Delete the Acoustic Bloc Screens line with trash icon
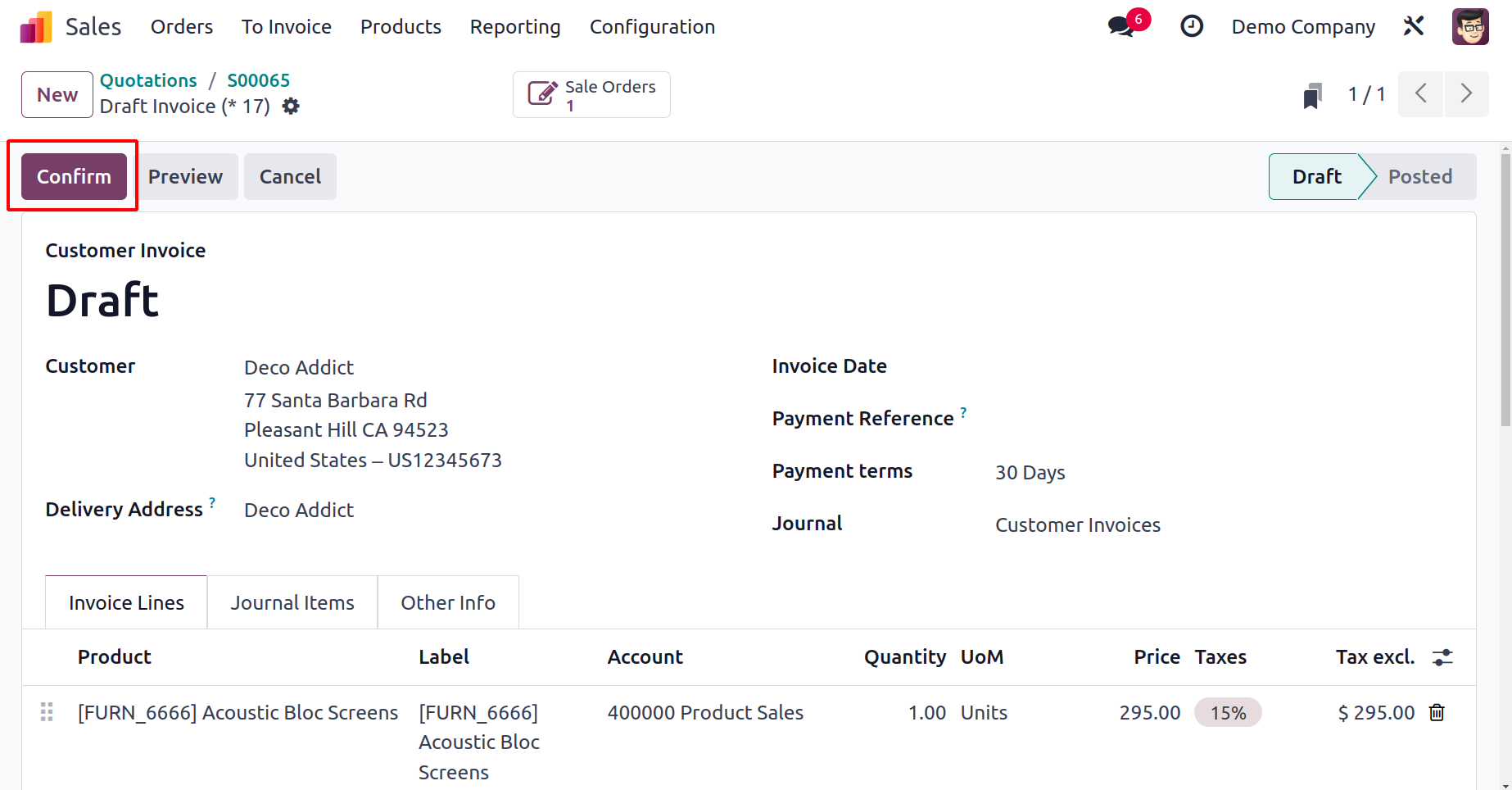This screenshot has width=1512, height=790. [1437, 712]
